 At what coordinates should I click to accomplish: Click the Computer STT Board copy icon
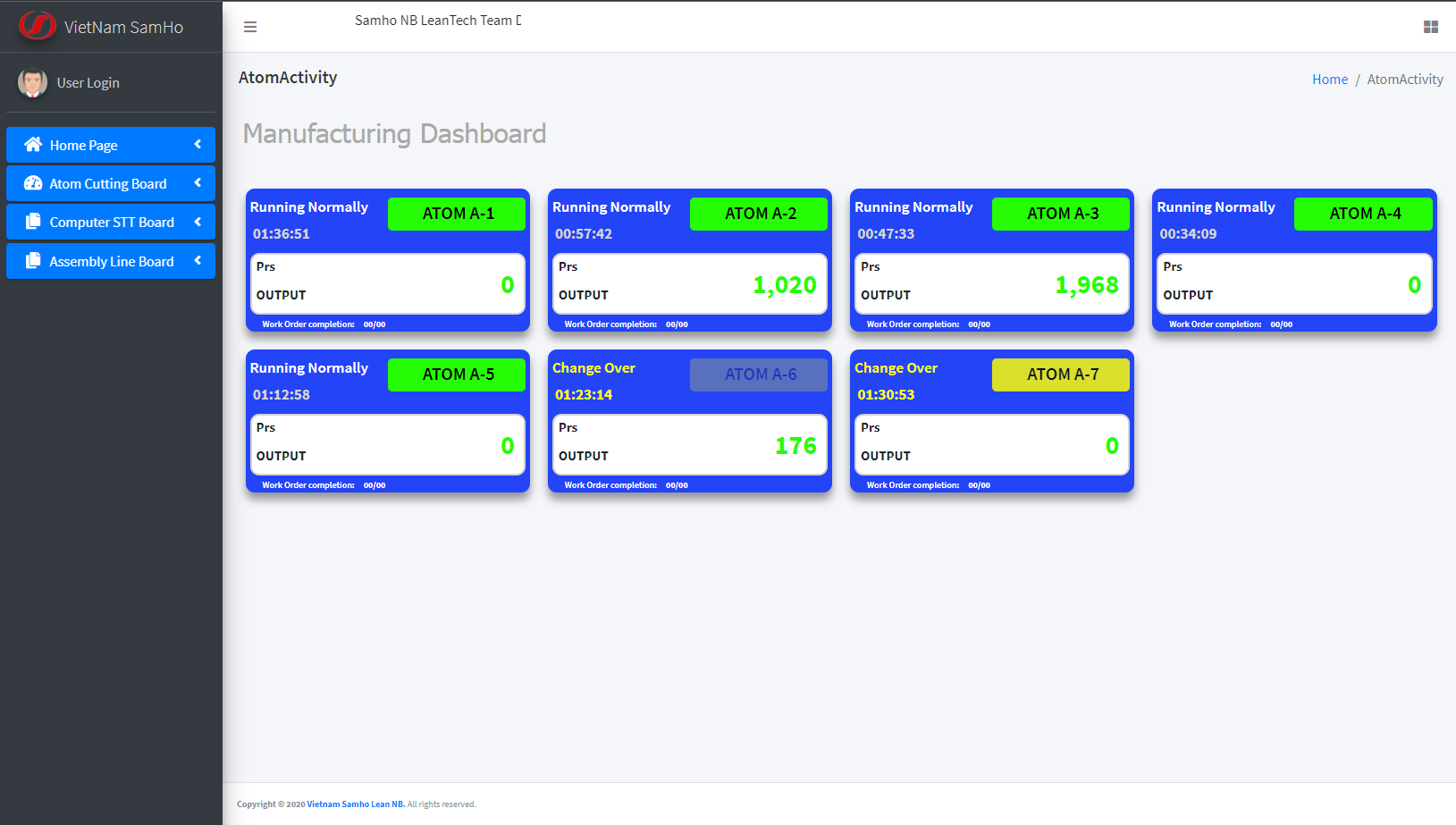(x=33, y=222)
